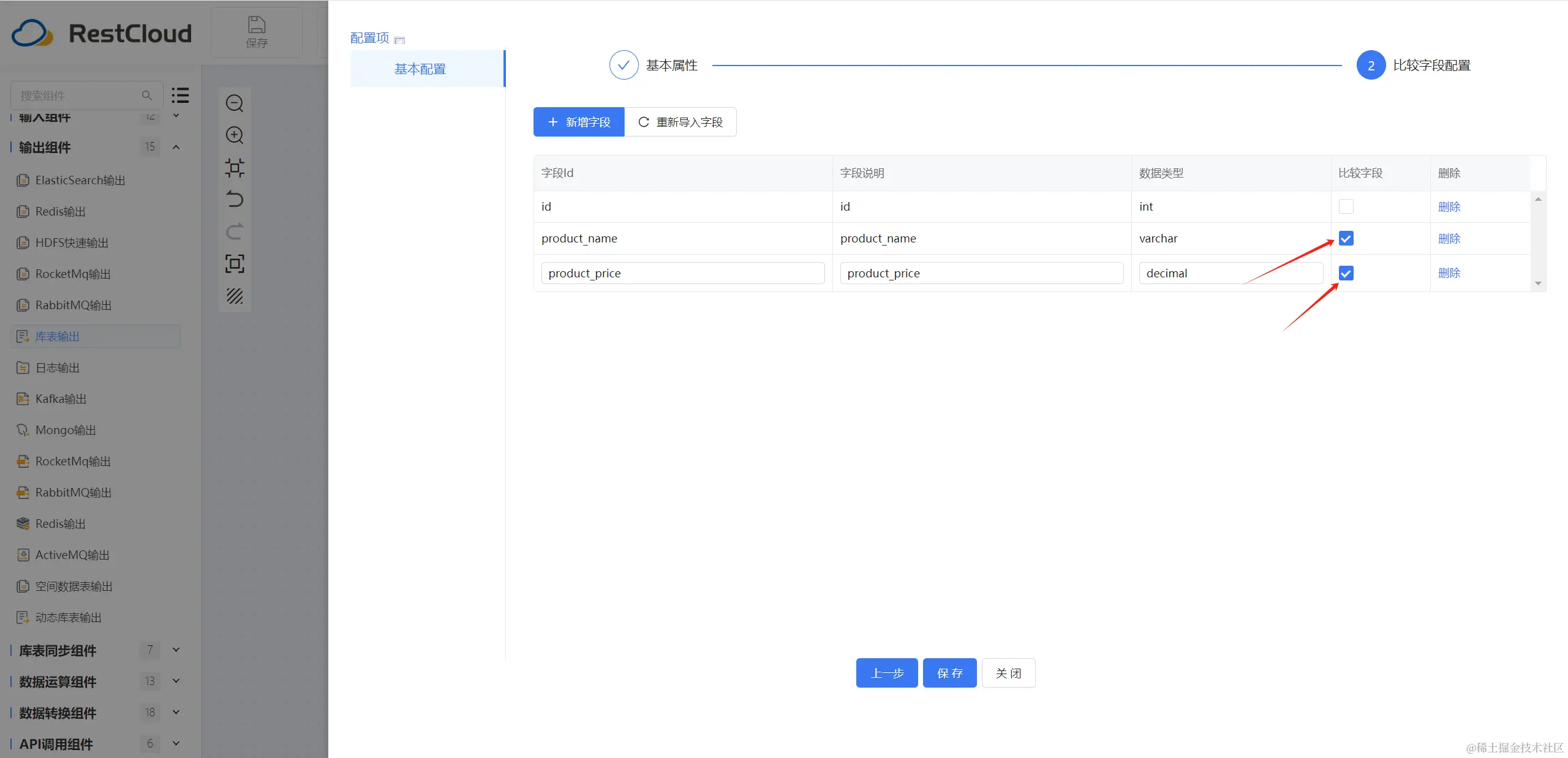Click 删除 link for id row
The image size is (1568, 758).
pyautogui.click(x=1449, y=207)
